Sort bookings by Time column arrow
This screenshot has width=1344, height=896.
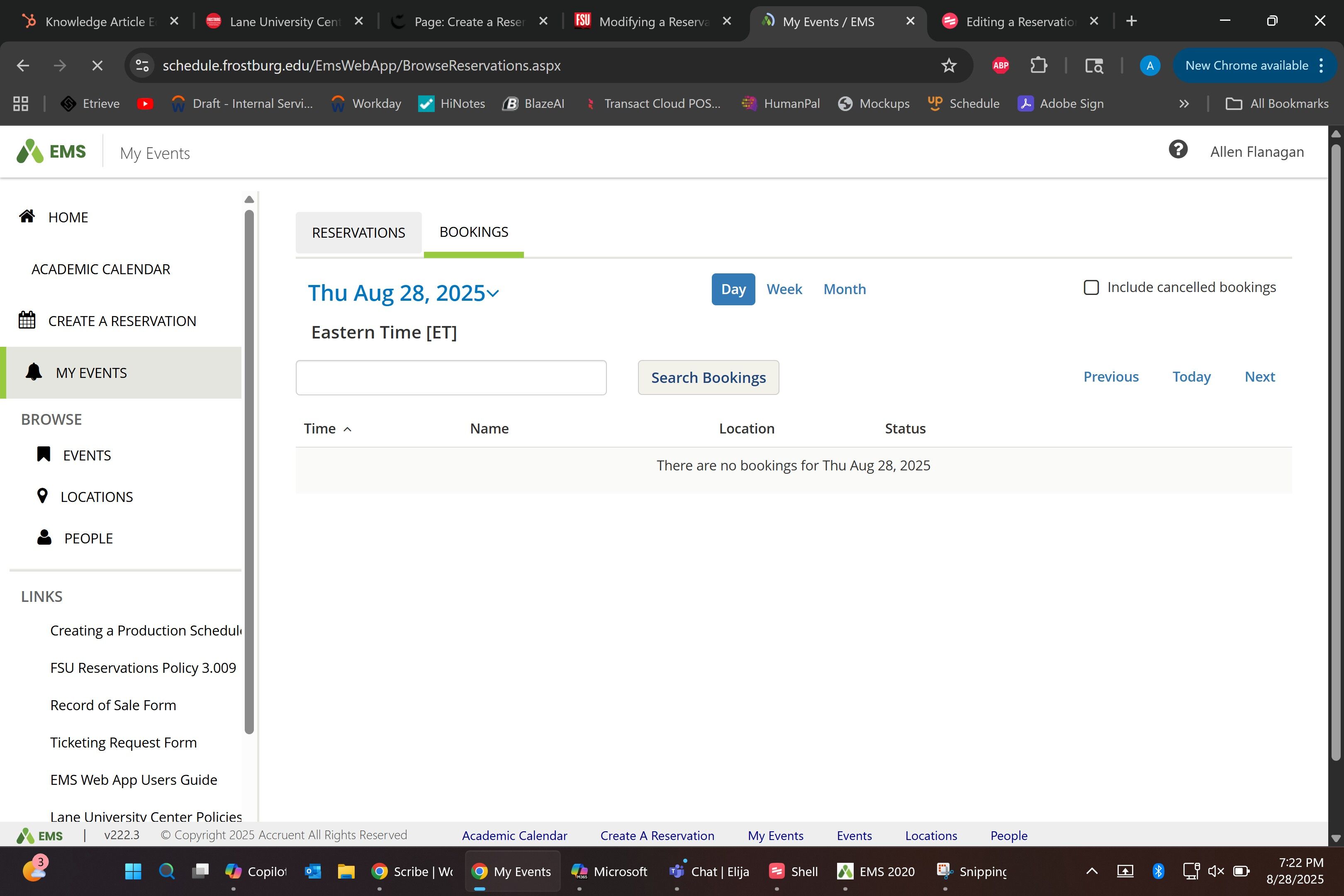(x=348, y=429)
